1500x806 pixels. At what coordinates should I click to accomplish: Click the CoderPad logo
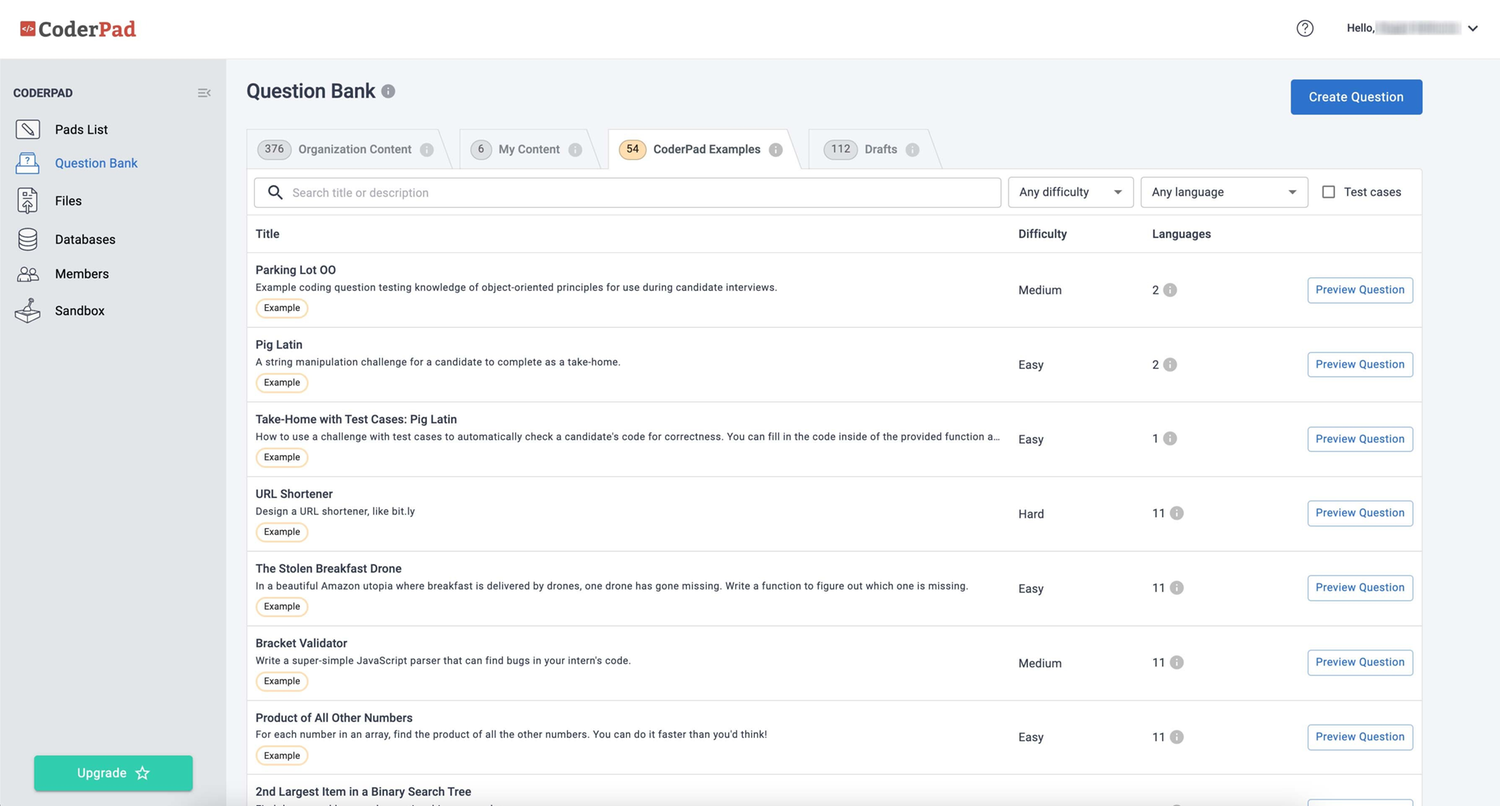tap(78, 28)
